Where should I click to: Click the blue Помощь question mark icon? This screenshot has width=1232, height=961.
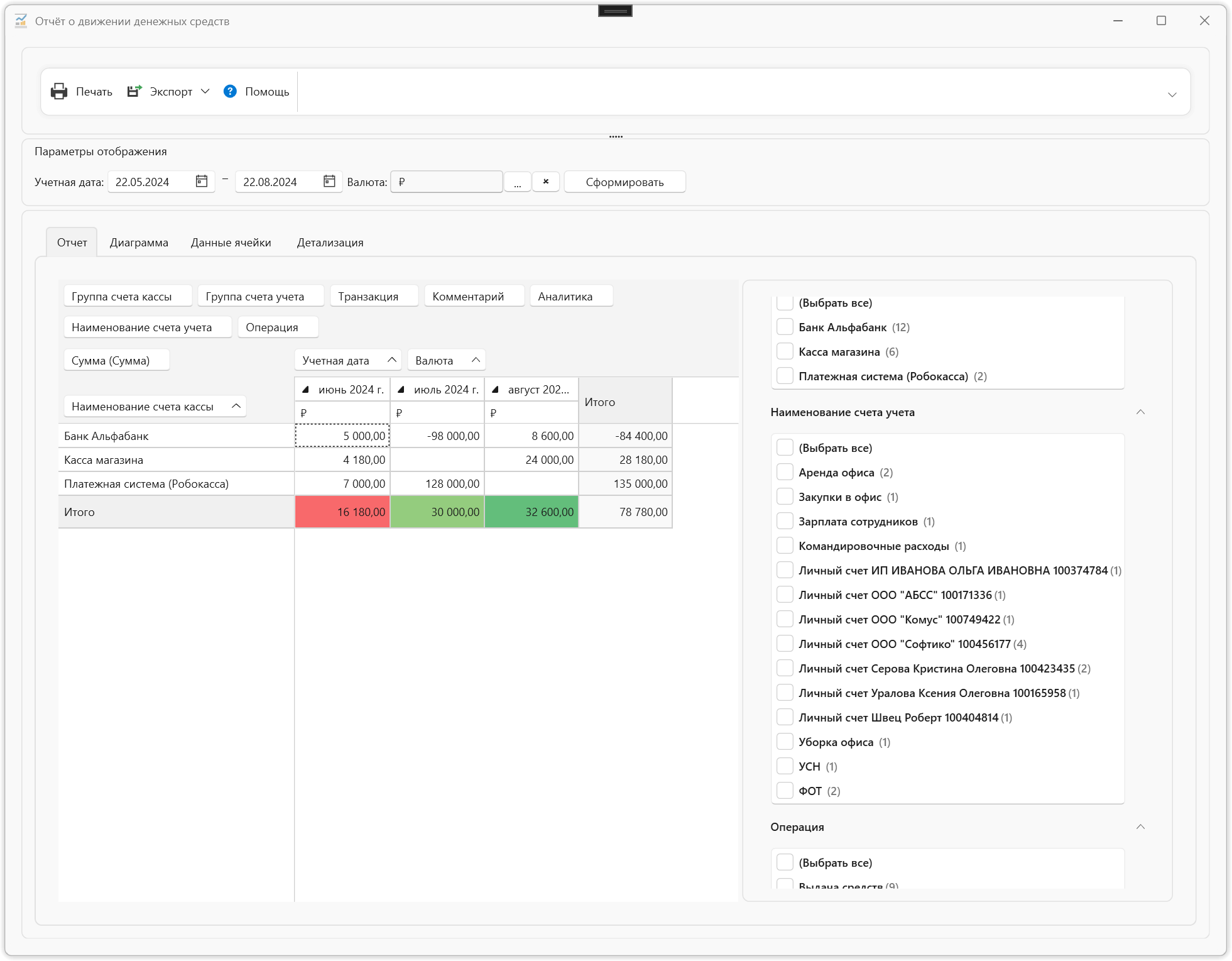click(230, 91)
